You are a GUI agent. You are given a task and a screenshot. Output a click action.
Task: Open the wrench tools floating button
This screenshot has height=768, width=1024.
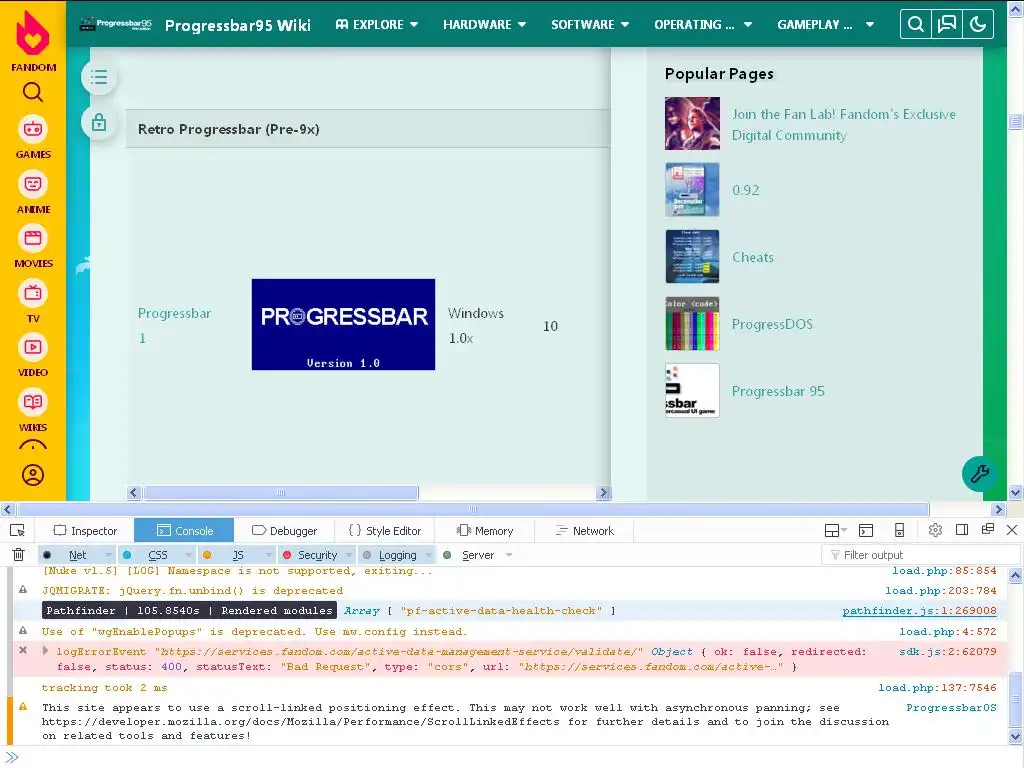pos(979,473)
